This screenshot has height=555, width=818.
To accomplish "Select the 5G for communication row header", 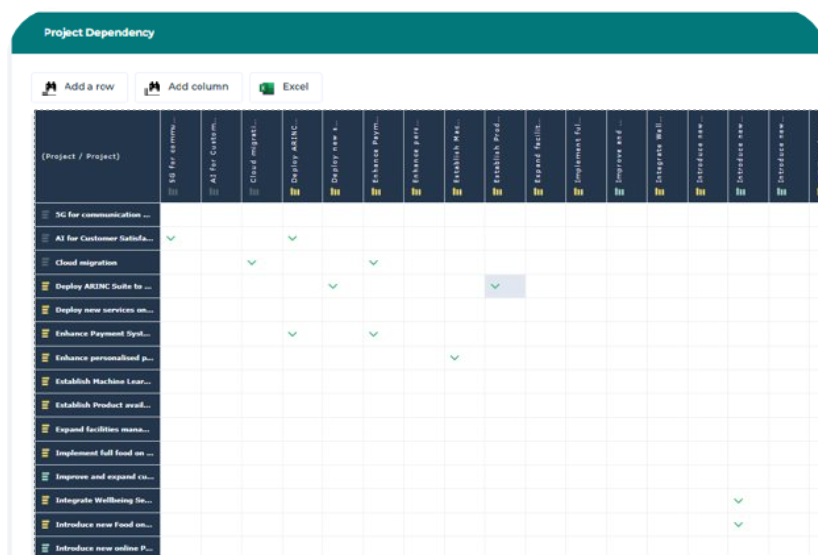I will coord(102,214).
